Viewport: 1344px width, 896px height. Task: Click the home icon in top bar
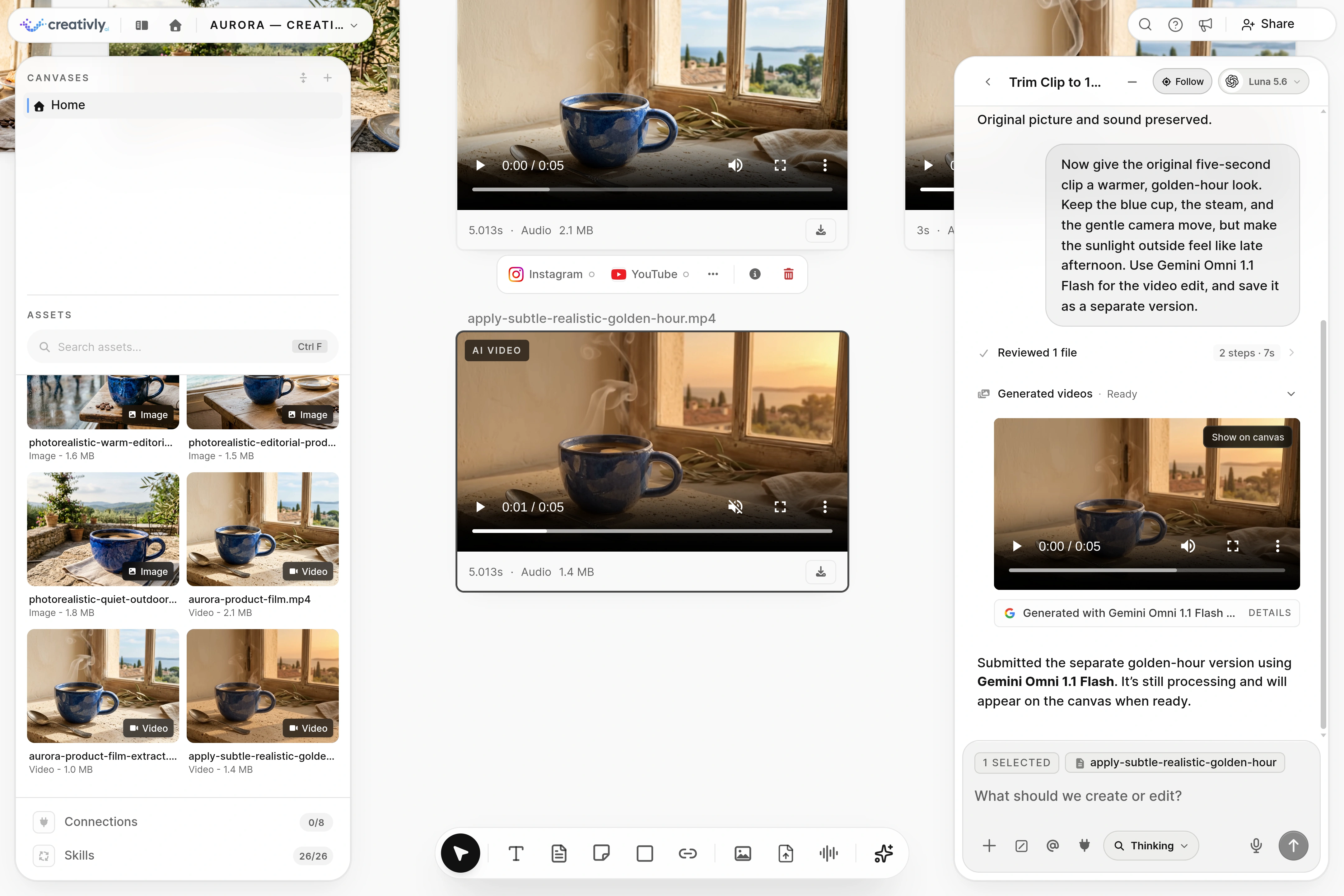pyautogui.click(x=175, y=25)
